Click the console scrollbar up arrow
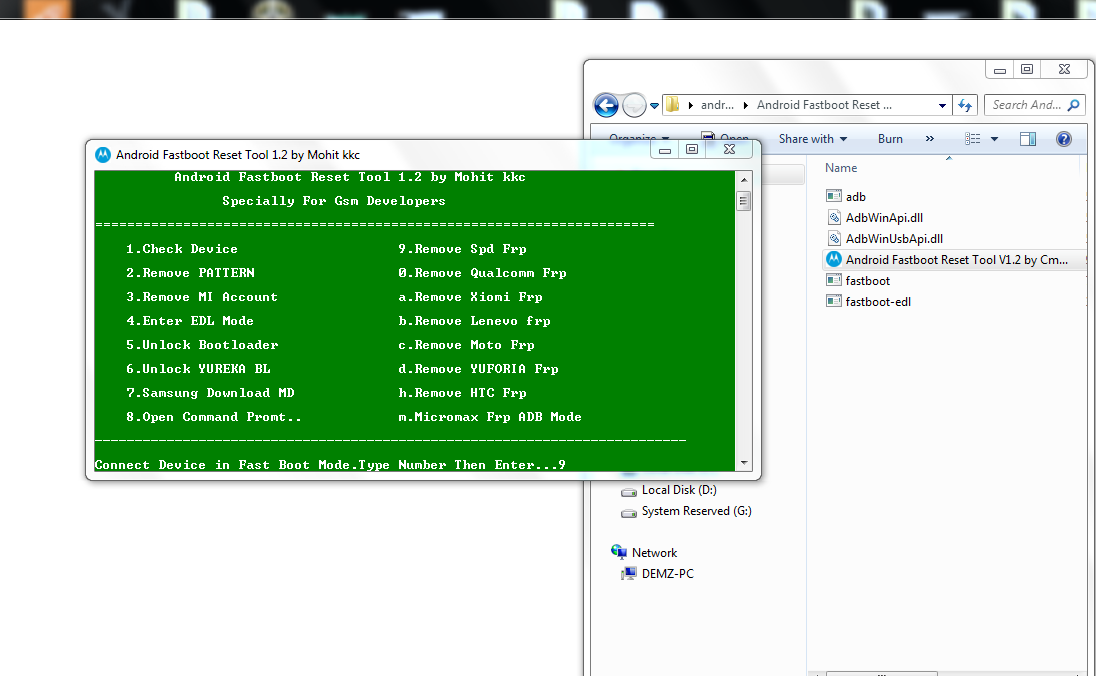Viewport: 1096px width, 676px height. 744,180
